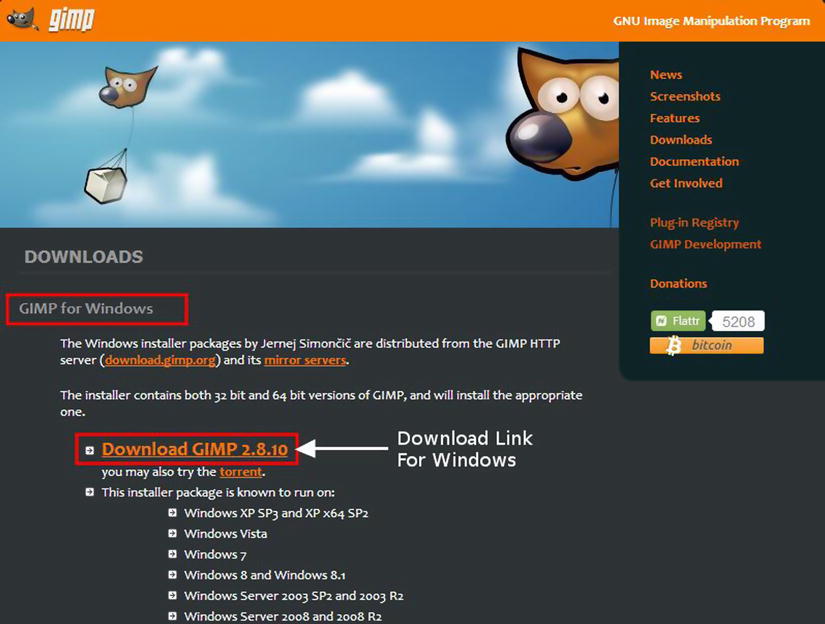825x624 pixels.
Task: Open the Plug-in Registry link
Action: 694,223
